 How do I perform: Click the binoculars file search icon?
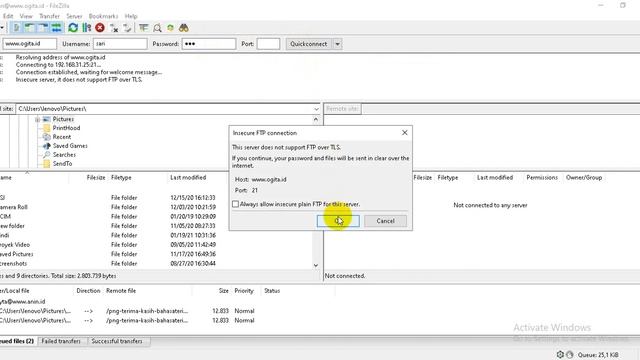184,28
